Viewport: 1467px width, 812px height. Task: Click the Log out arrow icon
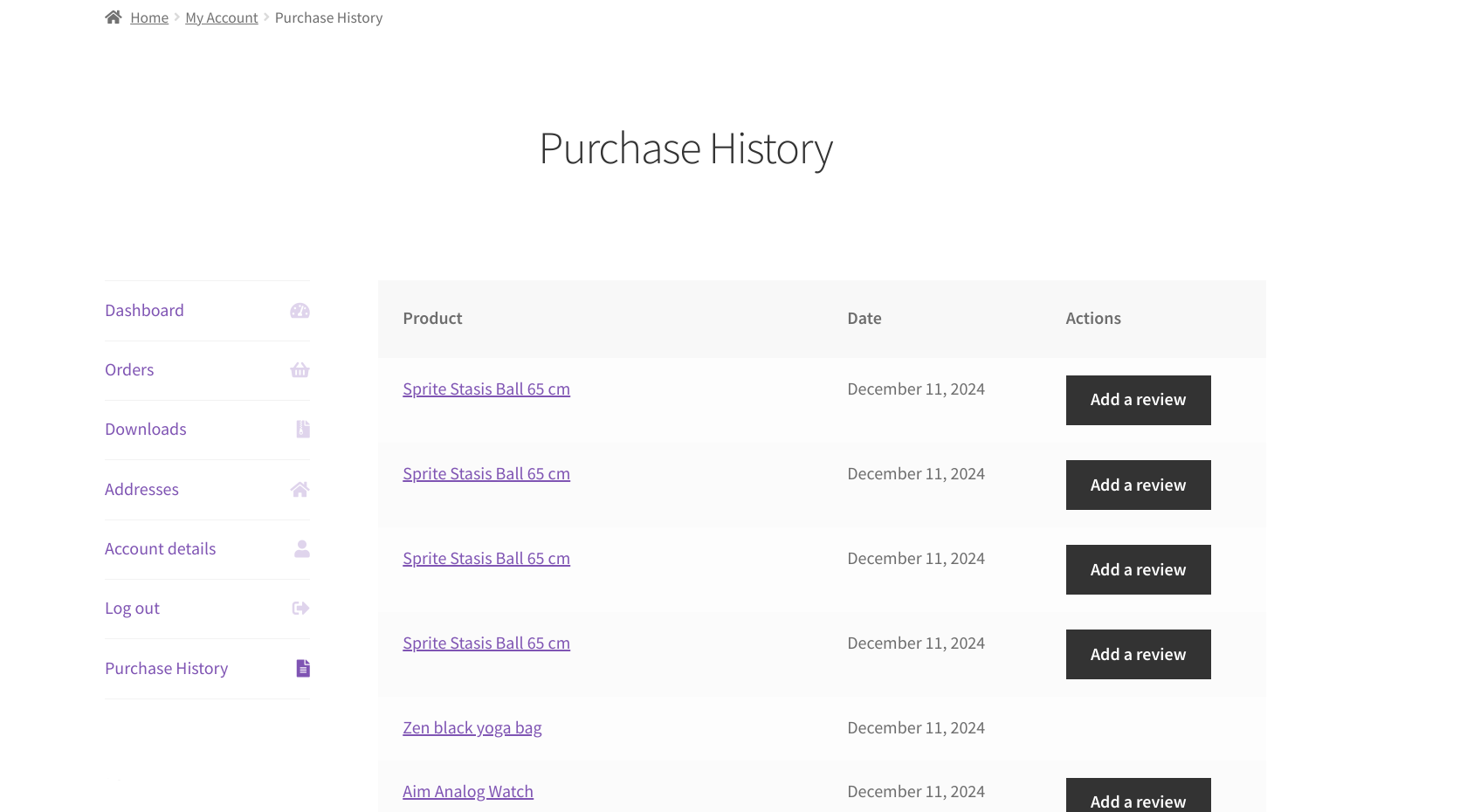(x=300, y=609)
